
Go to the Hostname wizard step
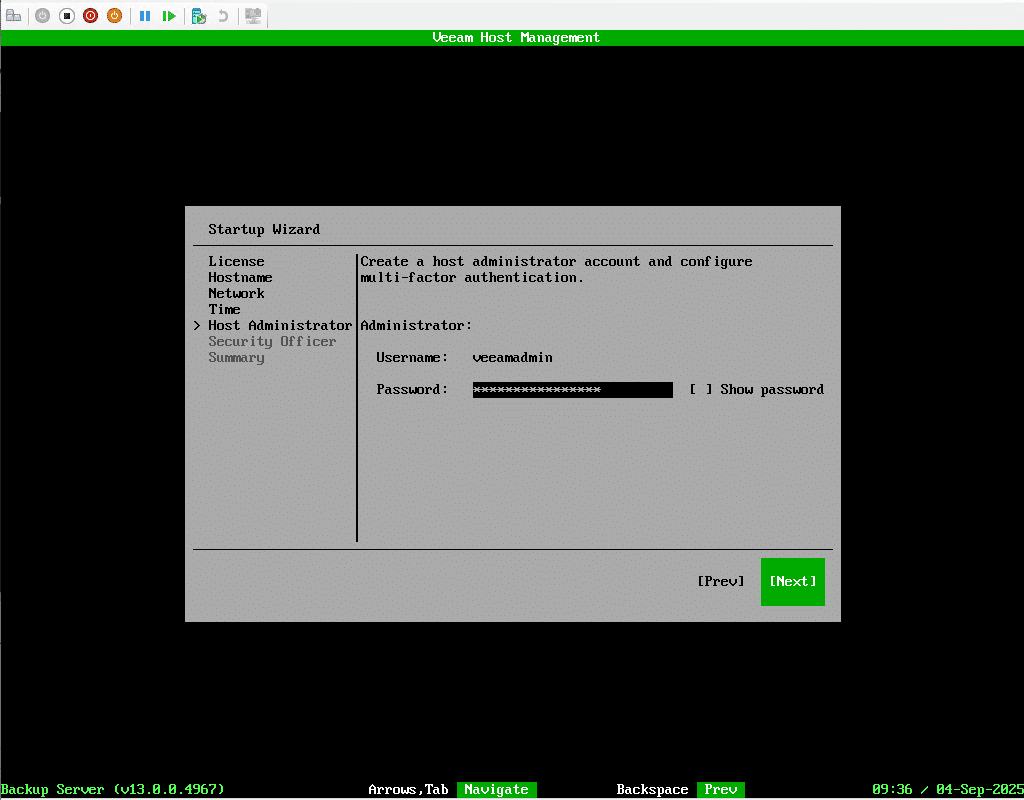click(x=240, y=277)
